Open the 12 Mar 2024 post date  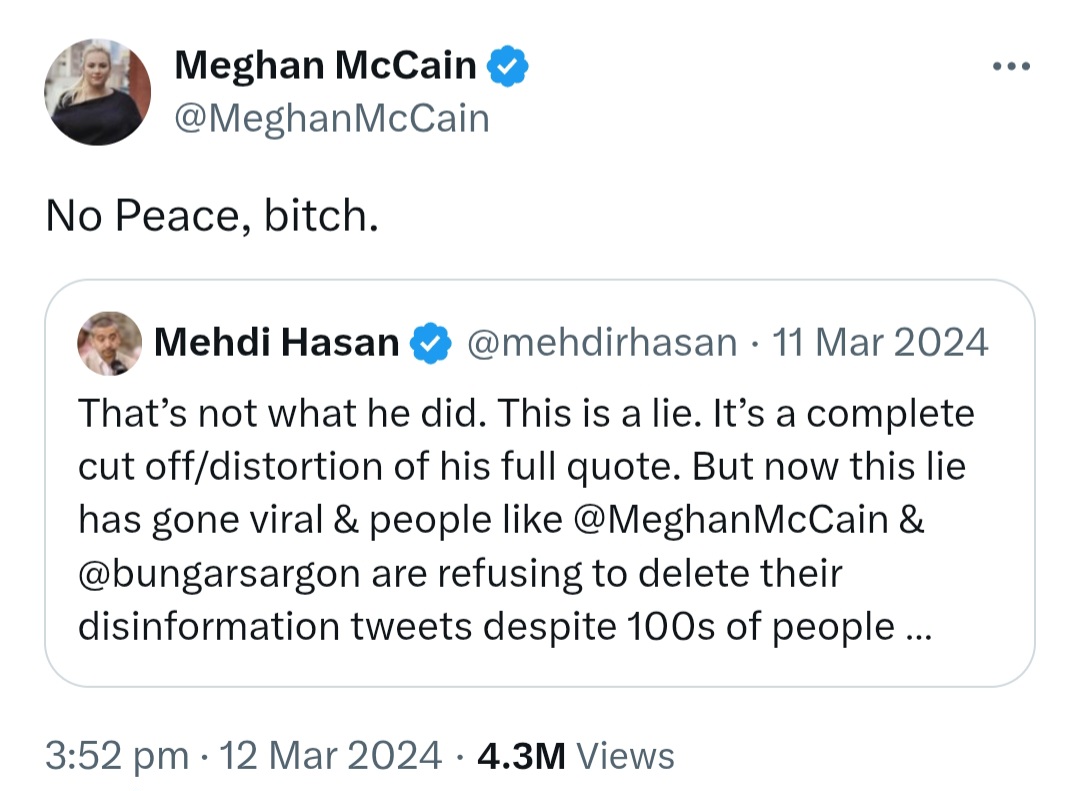coord(330,756)
